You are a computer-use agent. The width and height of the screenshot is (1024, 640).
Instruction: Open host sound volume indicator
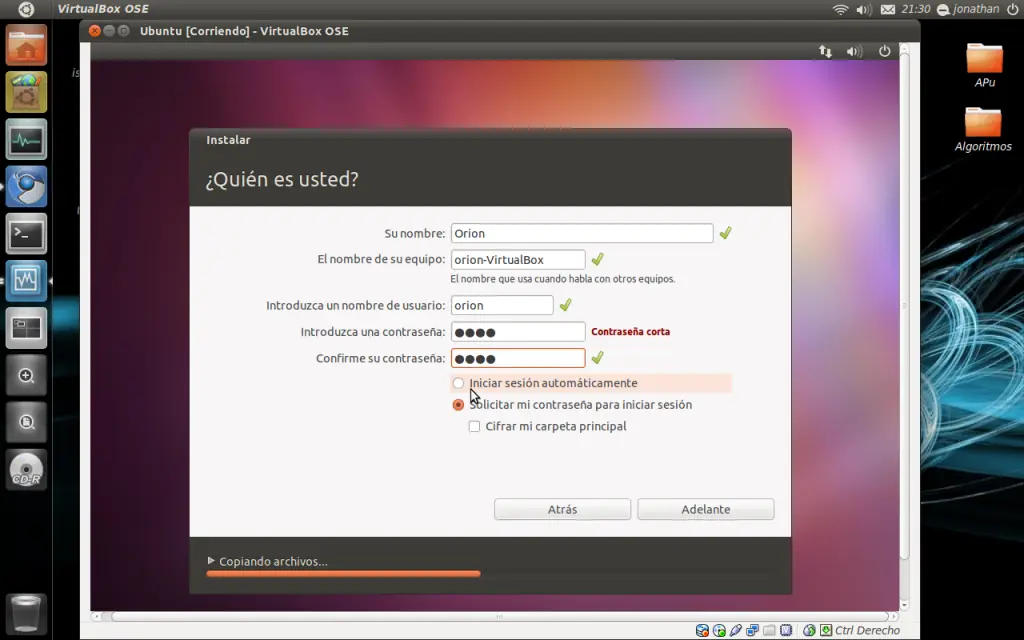coord(864,9)
